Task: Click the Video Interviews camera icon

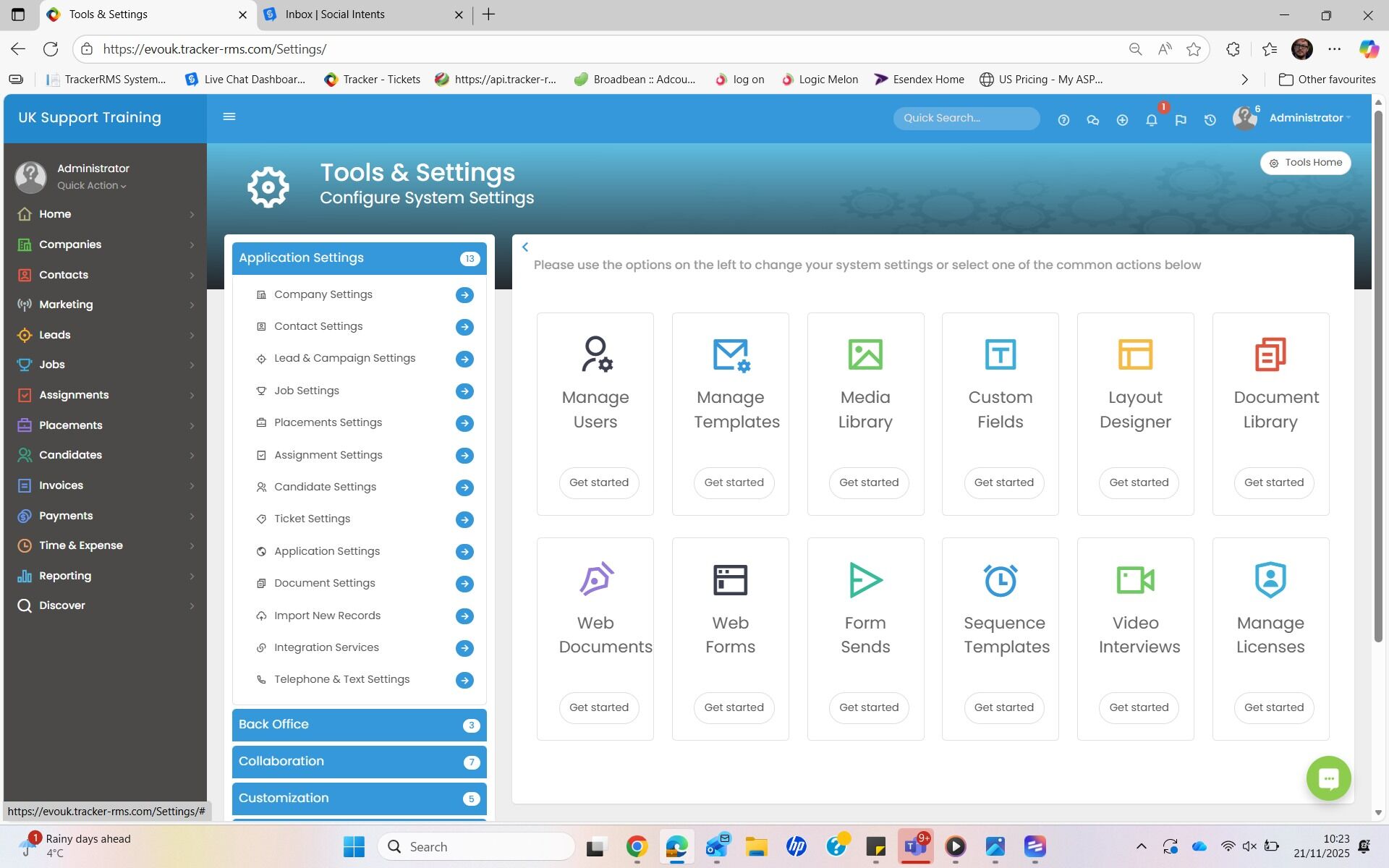Action: point(1135,580)
